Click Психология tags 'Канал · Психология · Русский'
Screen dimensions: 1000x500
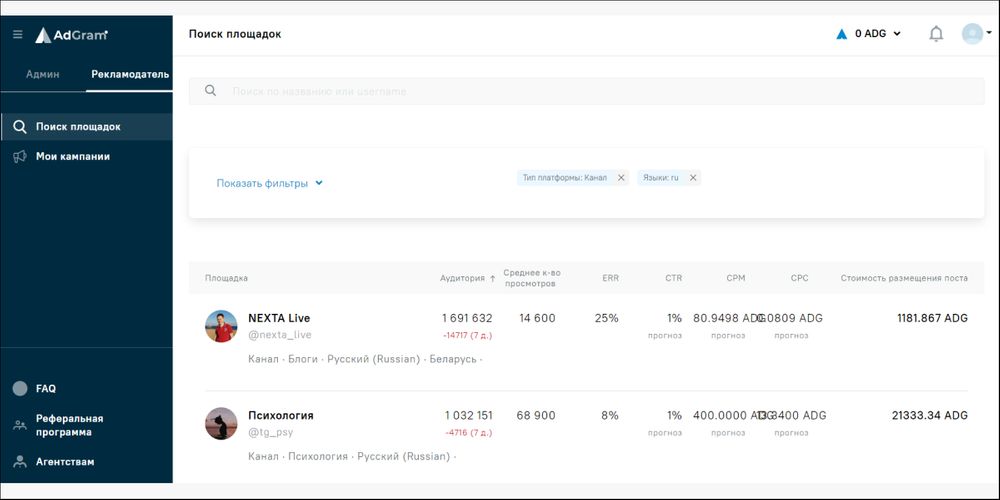pyautogui.click(x=352, y=457)
